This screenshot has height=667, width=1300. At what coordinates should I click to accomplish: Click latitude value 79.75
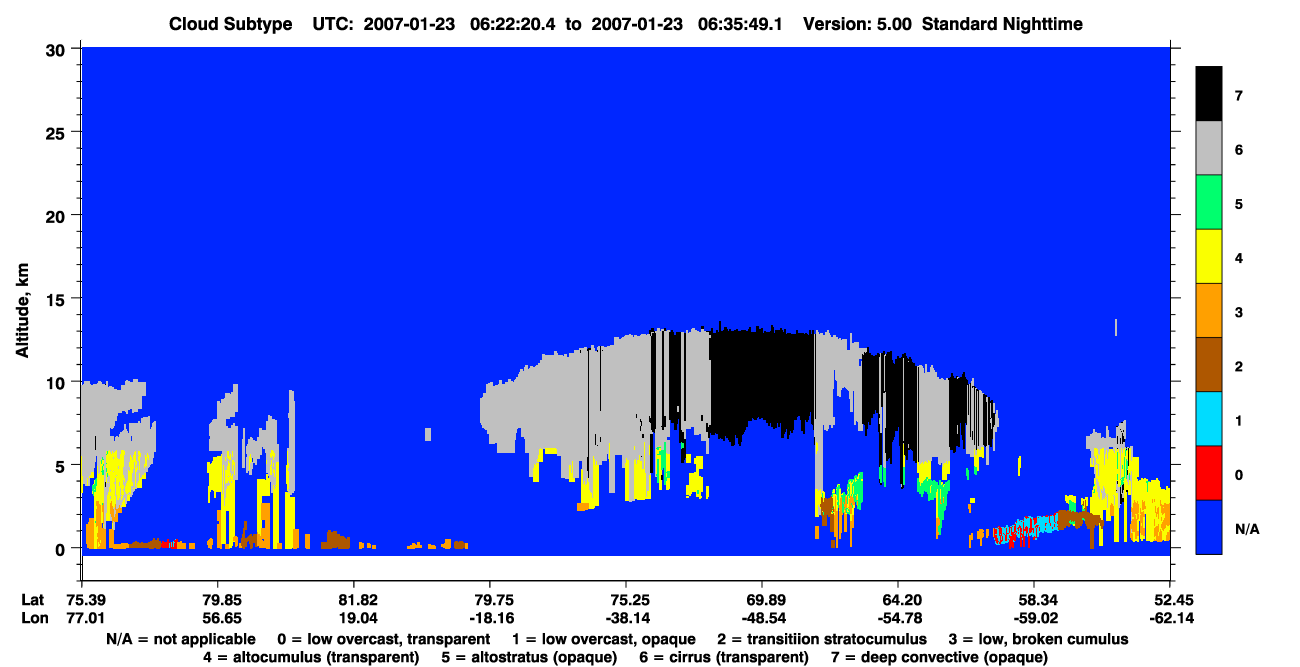[489, 600]
